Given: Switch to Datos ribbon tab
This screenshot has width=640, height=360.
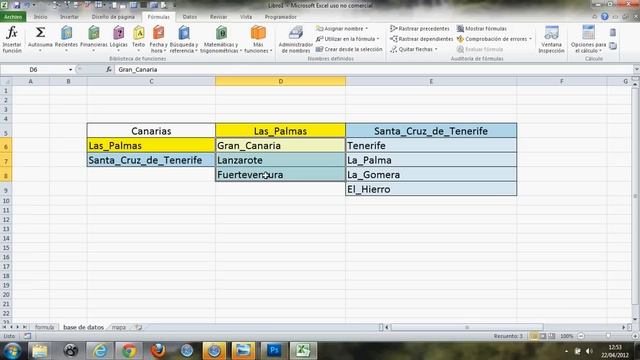Looking at the screenshot, I should (189, 17).
